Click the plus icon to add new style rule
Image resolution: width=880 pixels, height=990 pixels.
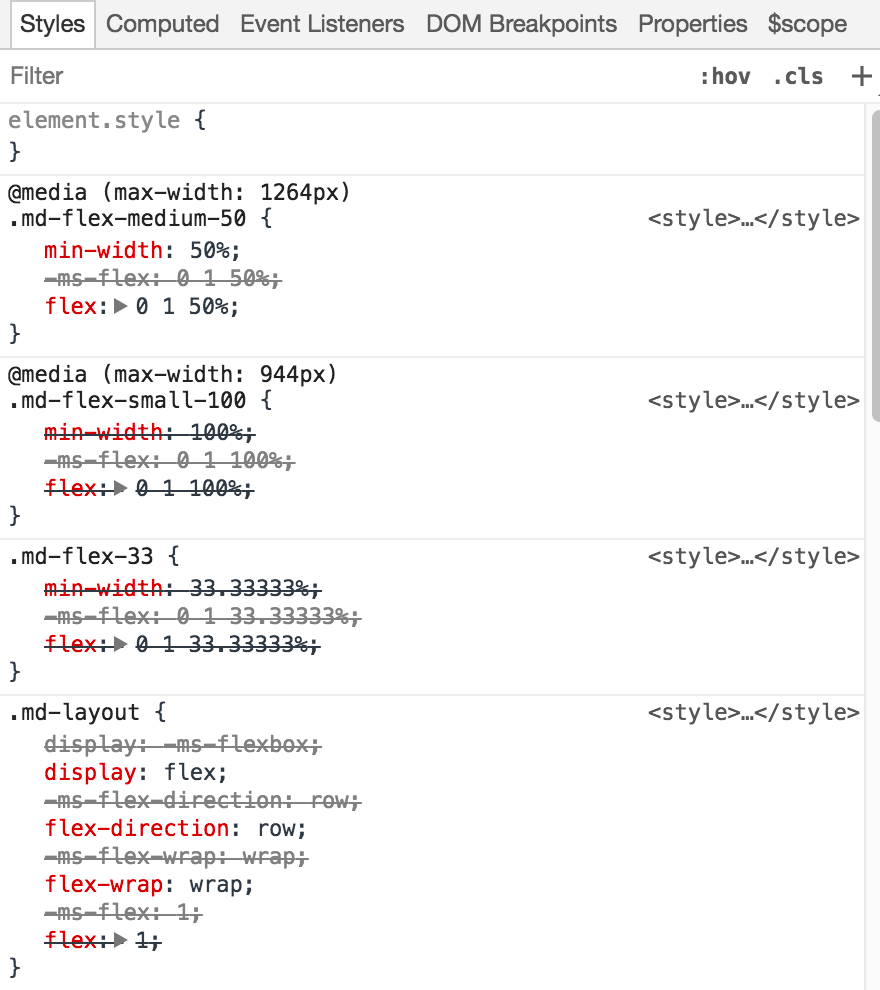(862, 76)
